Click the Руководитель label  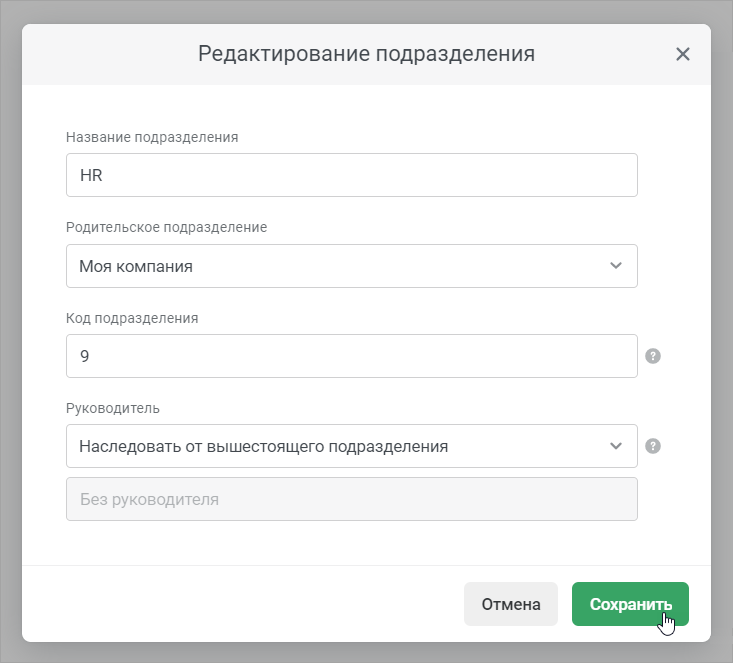click(113, 408)
